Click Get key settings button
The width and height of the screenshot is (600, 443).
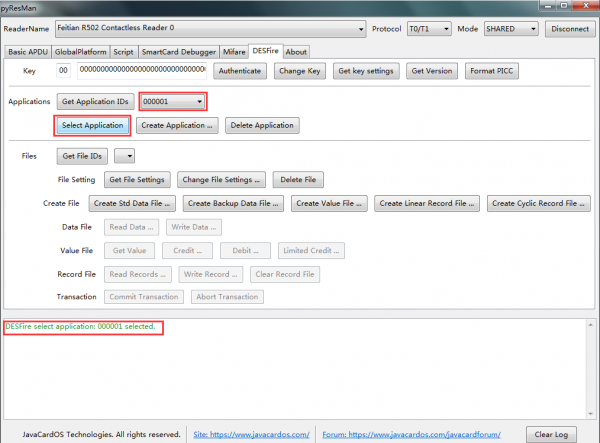(366, 71)
